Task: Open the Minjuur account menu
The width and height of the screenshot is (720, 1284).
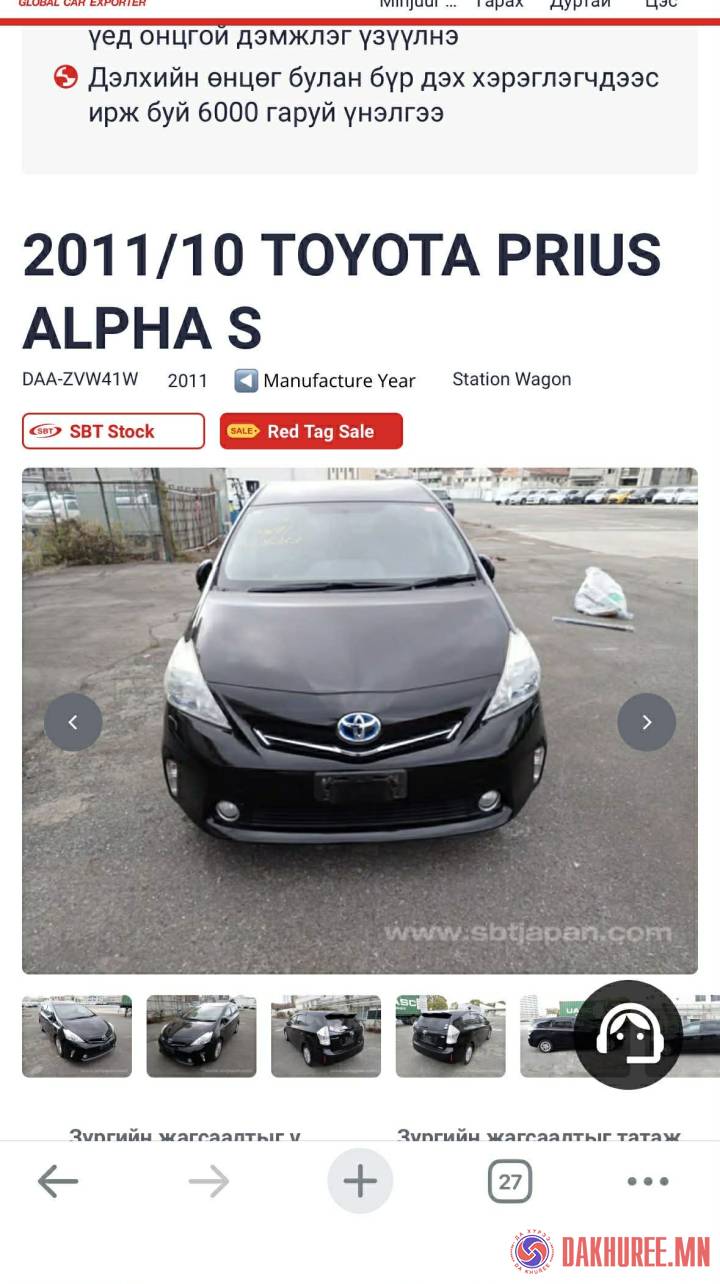Action: 417,4
